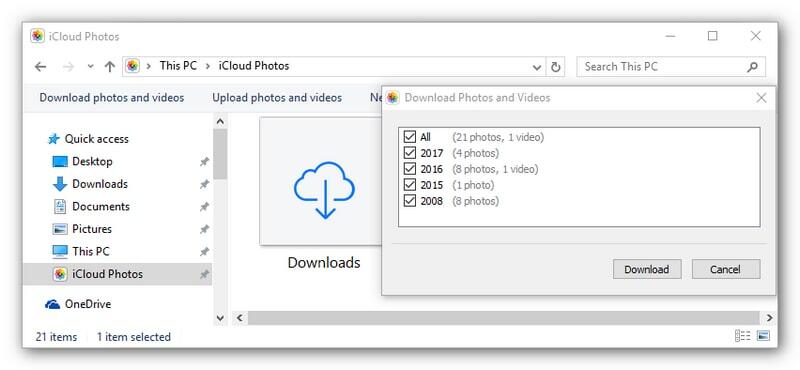The height and width of the screenshot is (370, 800).
Task: Expand the address bar history dropdown
Action: pos(537,67)
